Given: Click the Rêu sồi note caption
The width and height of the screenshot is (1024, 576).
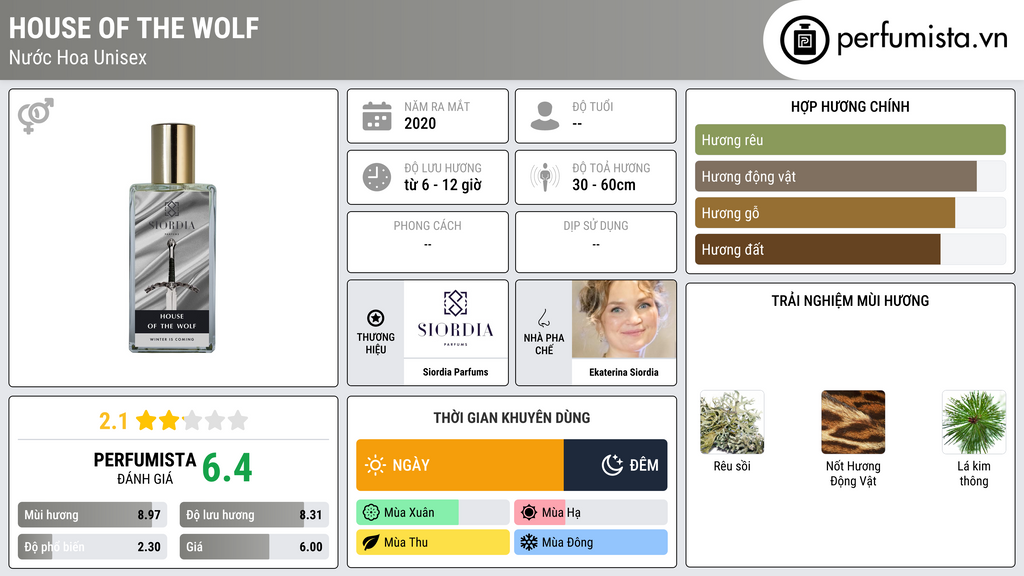Looking at the screenshot, I should pyautogui.click(x=732, y=466).
